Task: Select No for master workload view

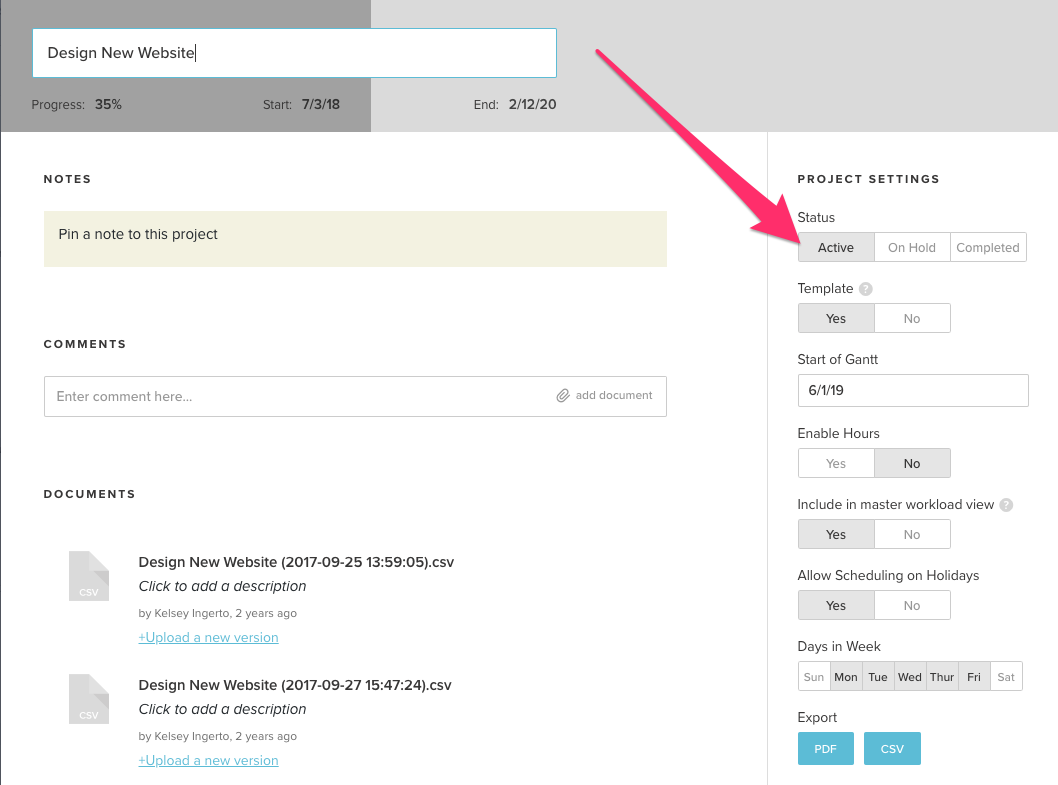Action: (x=912, y=534)
